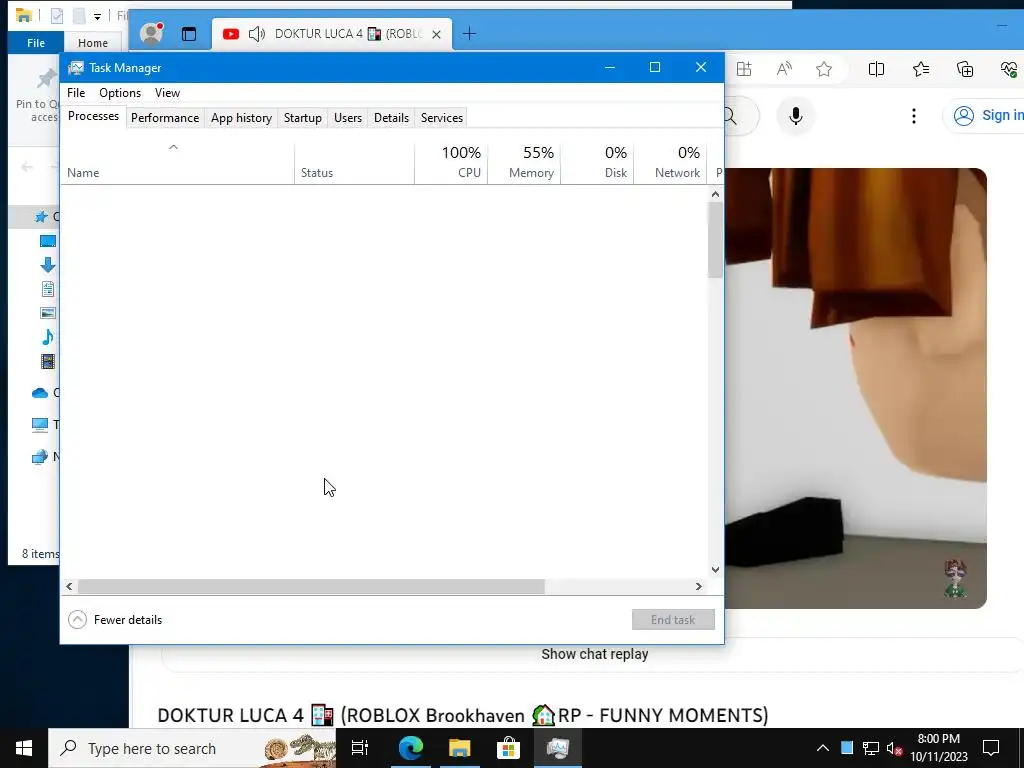Click the muted volume tray icon

(894, 748)
